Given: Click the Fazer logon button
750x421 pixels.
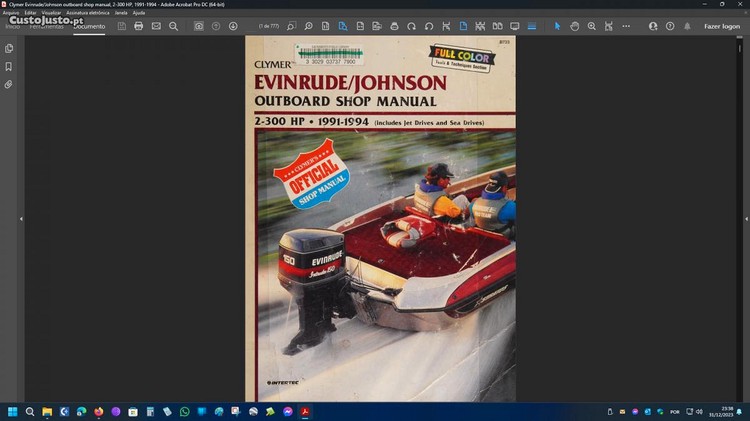Looking at the screenshot, I should click(x=721, y=26).
